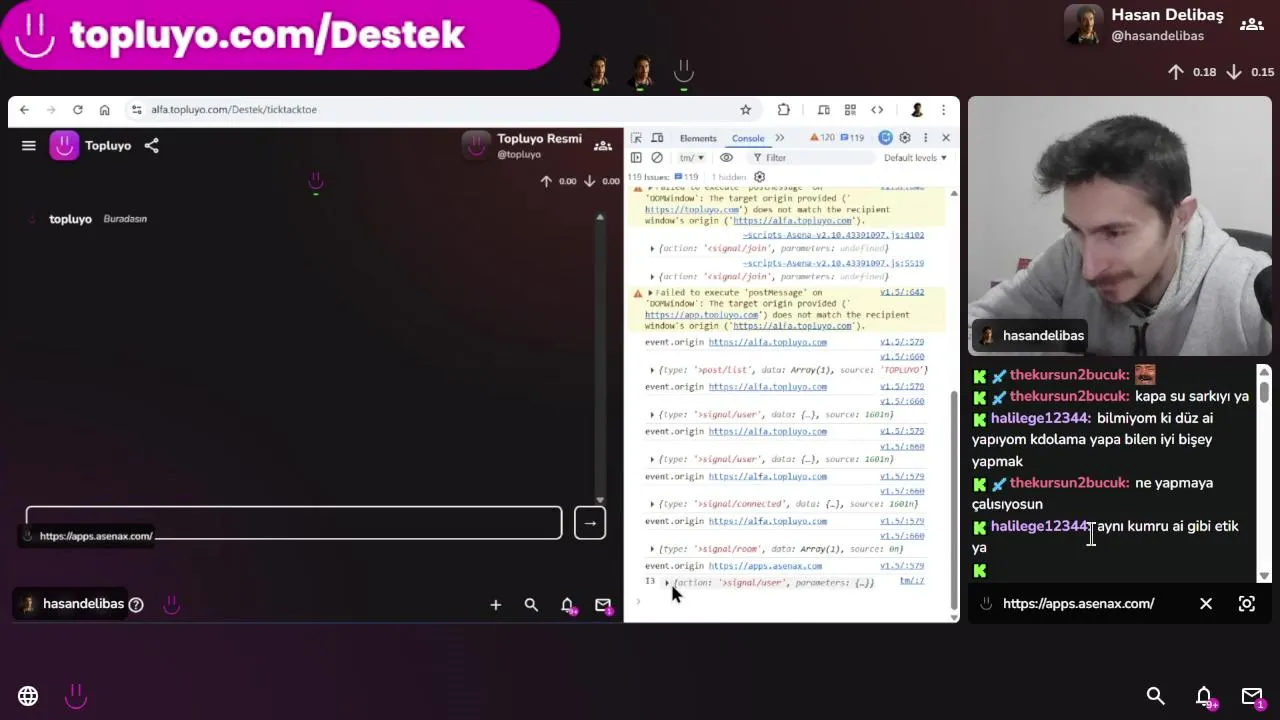
Task: Open the tm/ JavaScript context dropdown
Action: (692, 158)
